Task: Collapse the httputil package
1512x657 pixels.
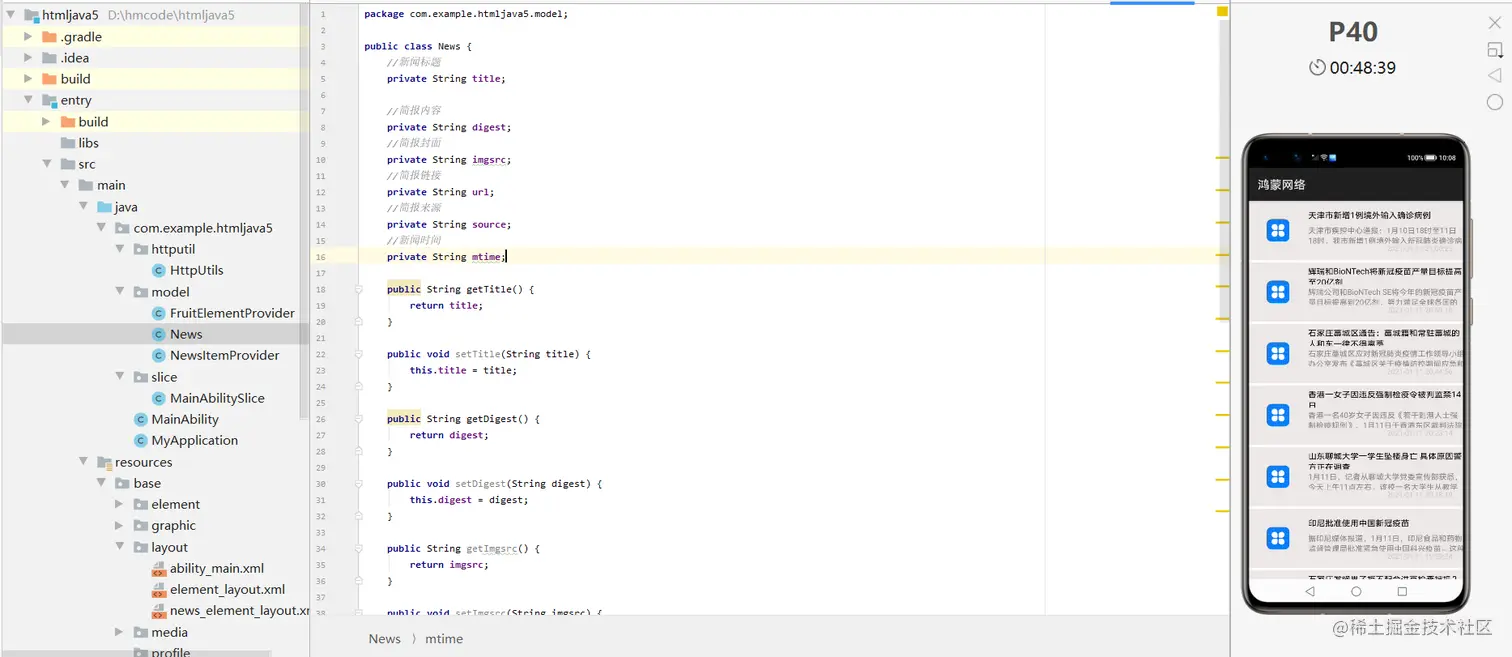Action: coord(120,249)
